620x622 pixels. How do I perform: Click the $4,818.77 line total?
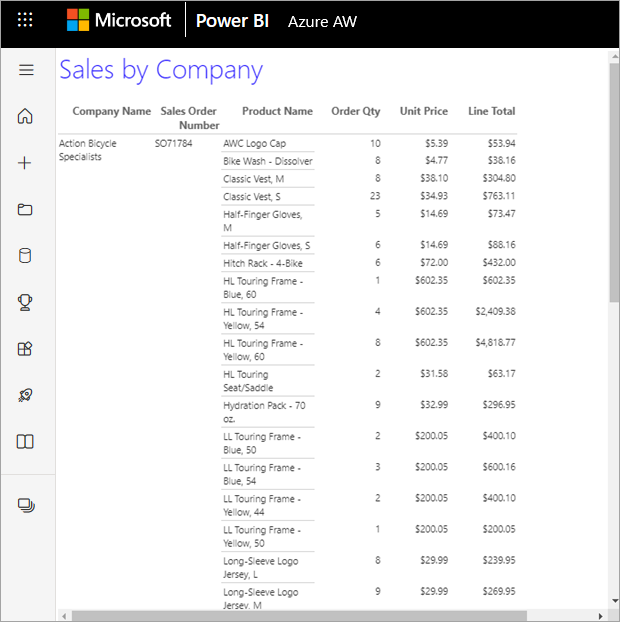coord(495,342)
